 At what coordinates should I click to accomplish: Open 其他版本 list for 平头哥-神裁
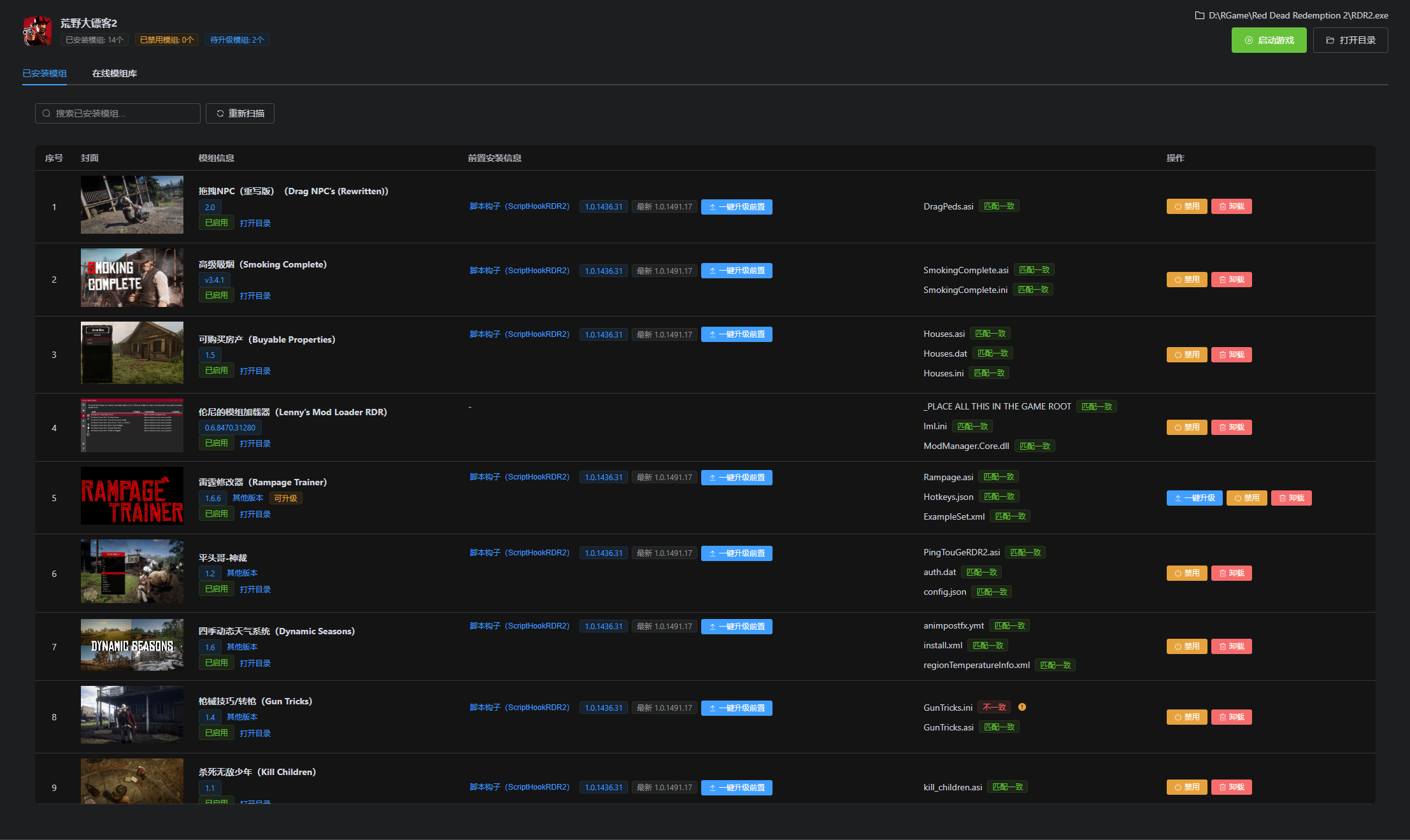coord(242,573)
